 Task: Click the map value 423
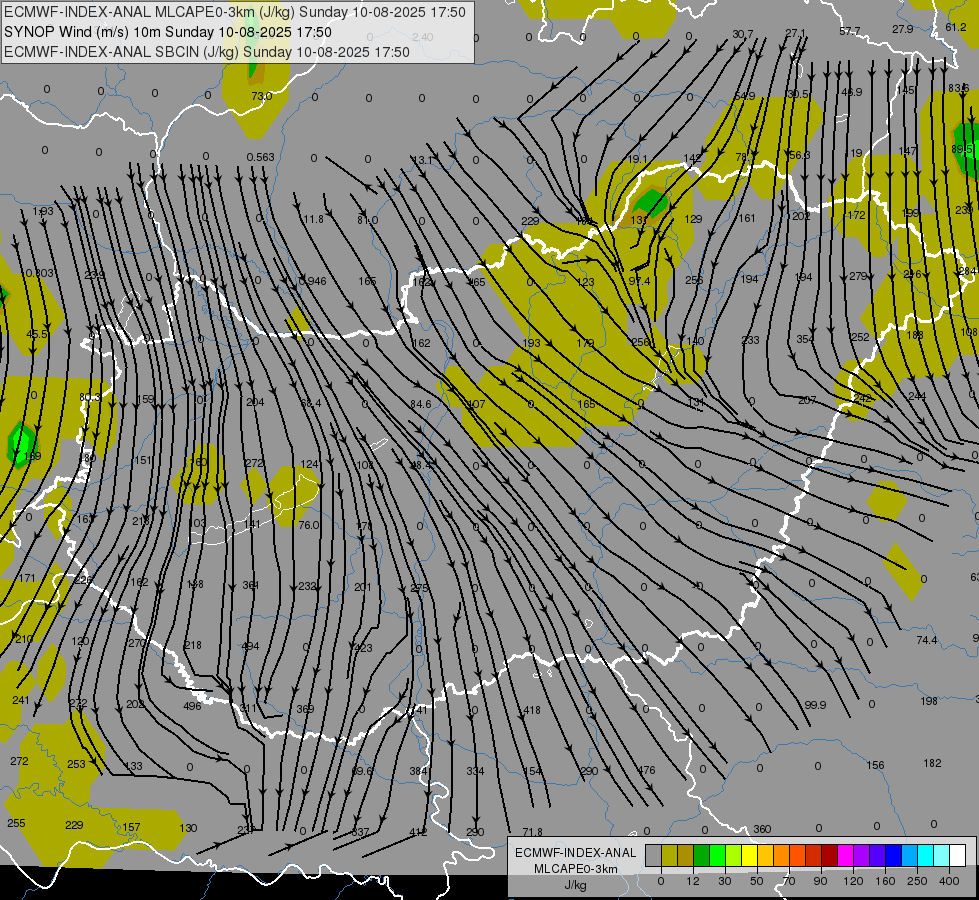point(363,648)
